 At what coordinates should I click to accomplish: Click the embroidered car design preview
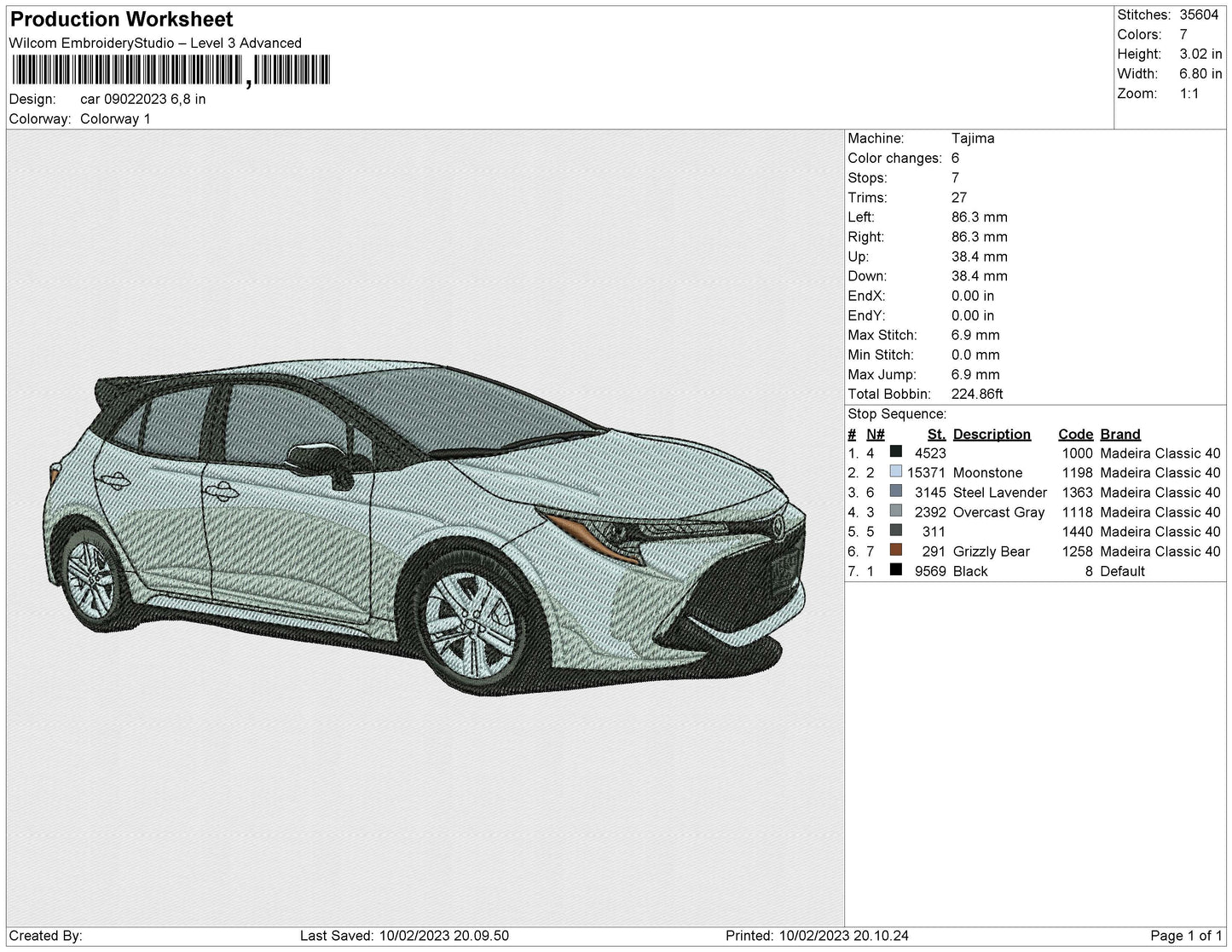coord(426,527)
